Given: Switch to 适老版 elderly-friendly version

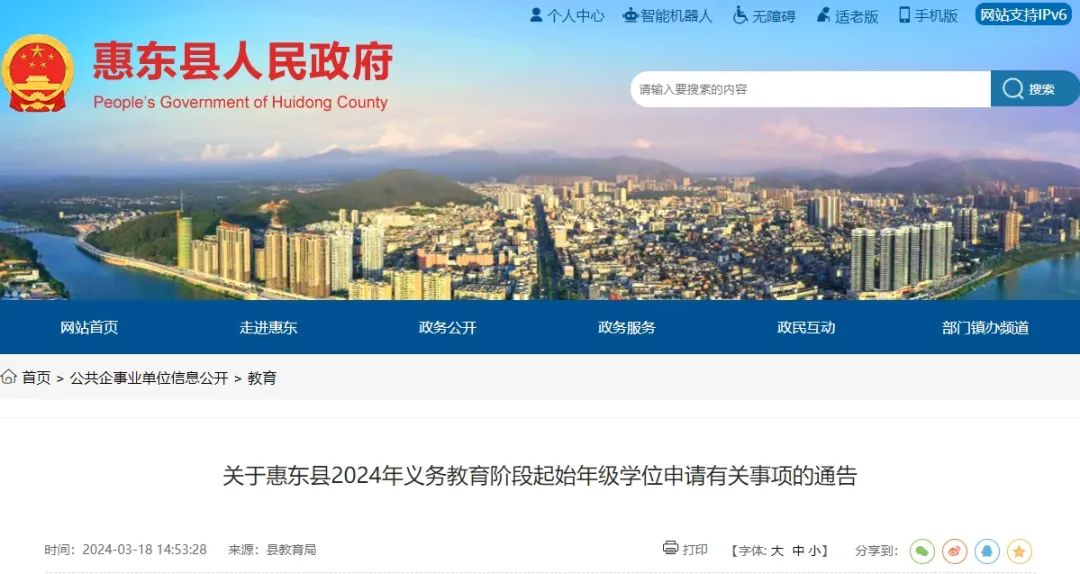Looking at the screenshot, I should coord(847,15).
